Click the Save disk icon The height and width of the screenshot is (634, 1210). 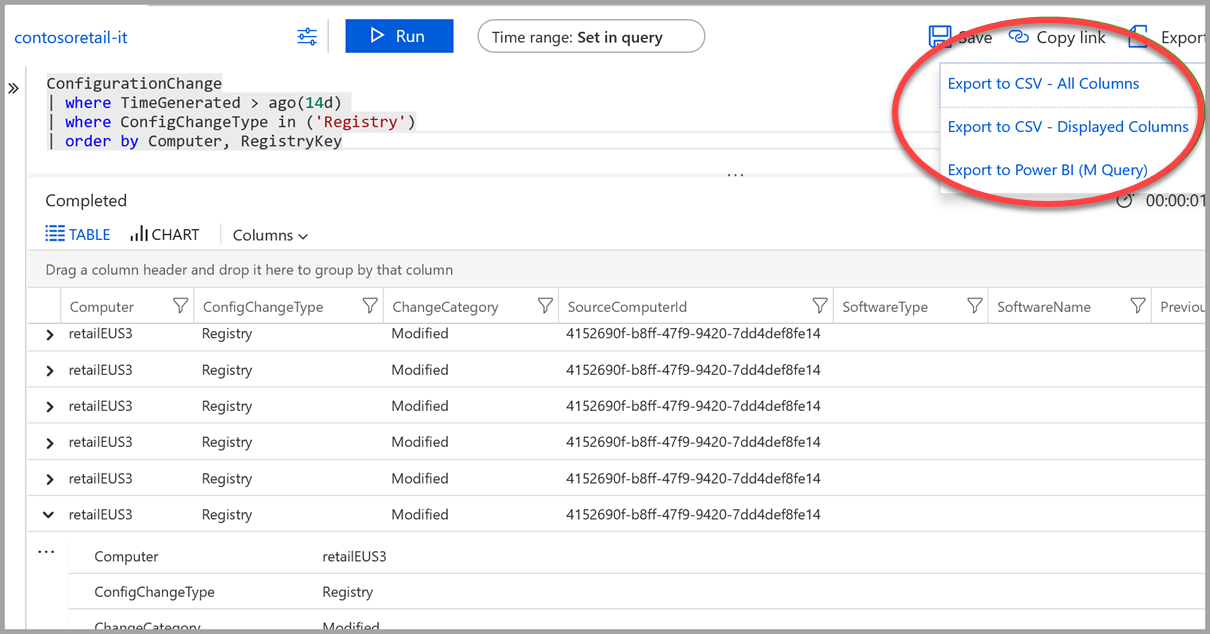[939, 37]
